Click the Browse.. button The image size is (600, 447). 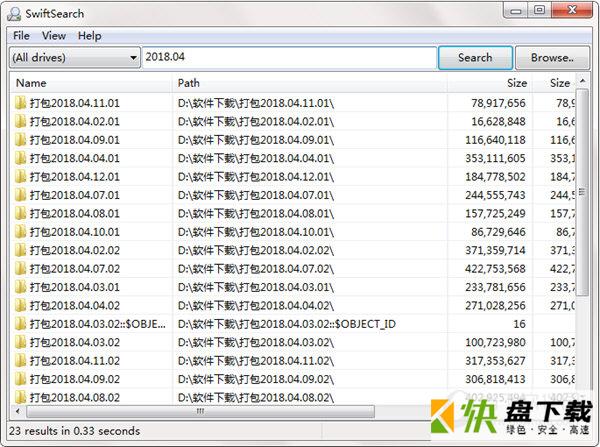(552, 58)
